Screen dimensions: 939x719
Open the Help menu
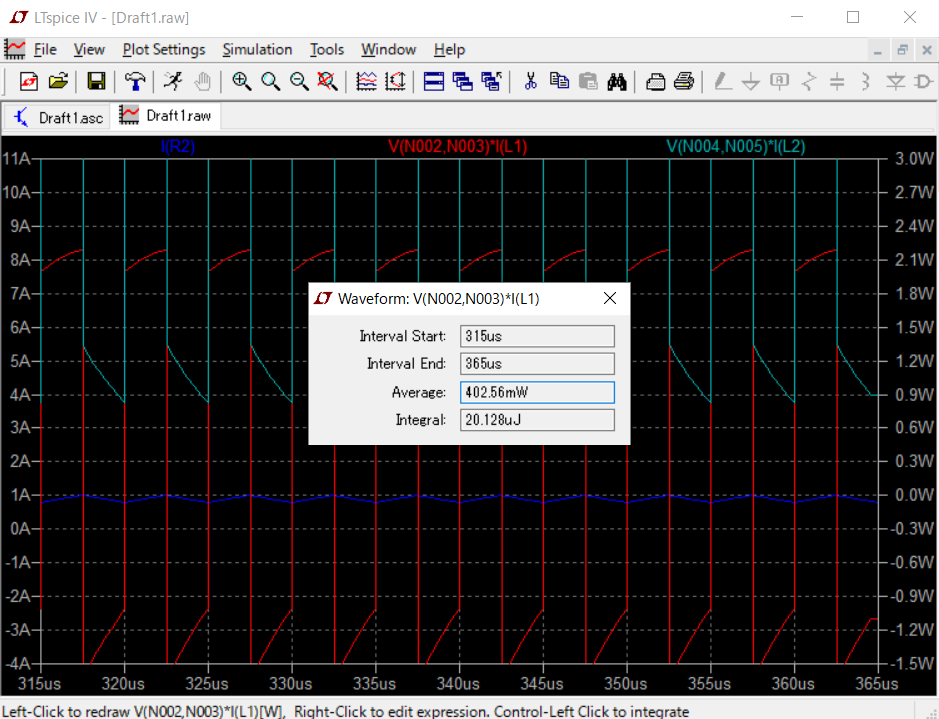(x=449, y=50)
